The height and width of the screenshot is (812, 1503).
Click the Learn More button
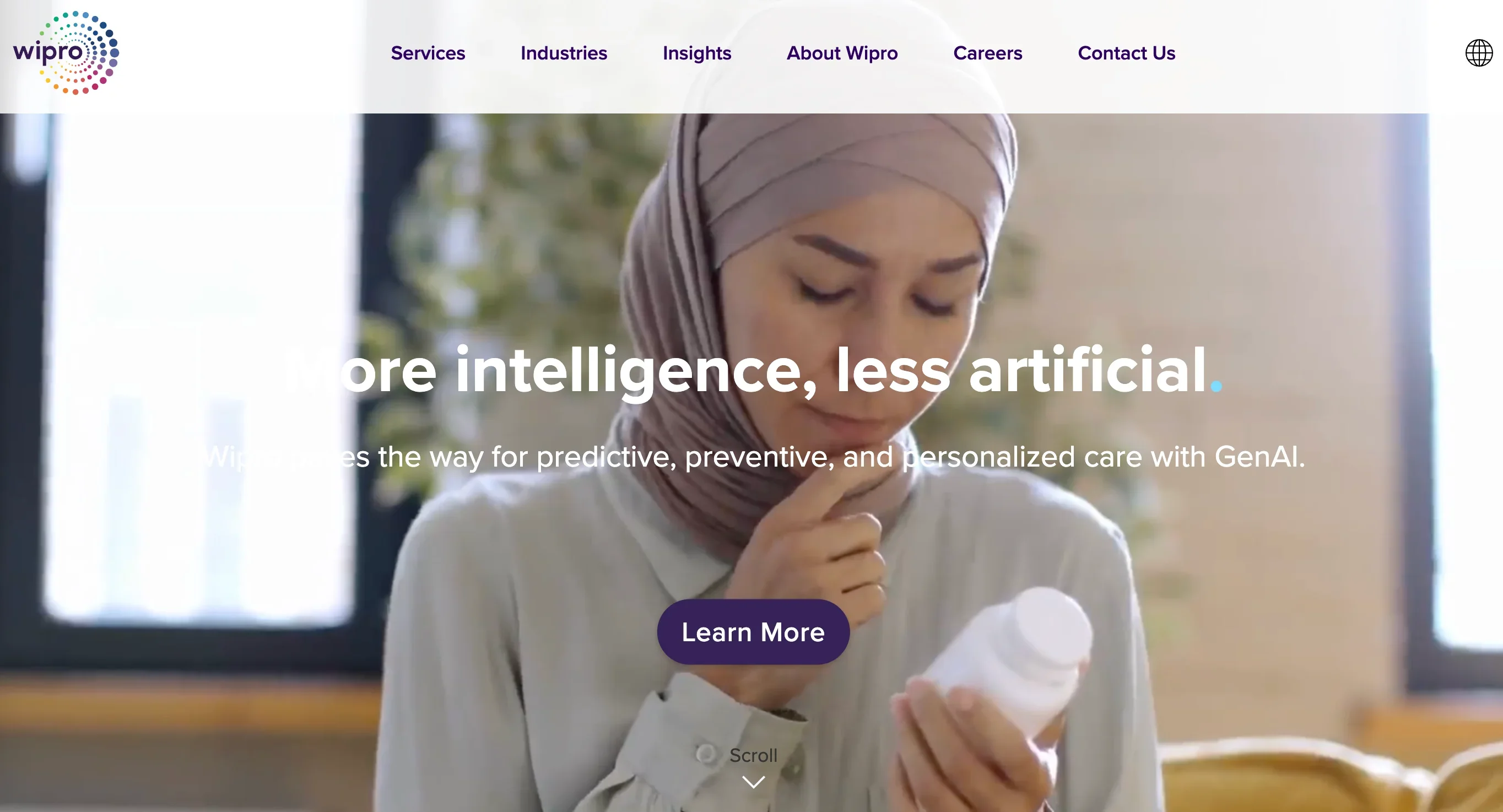(x=753, y=632)
